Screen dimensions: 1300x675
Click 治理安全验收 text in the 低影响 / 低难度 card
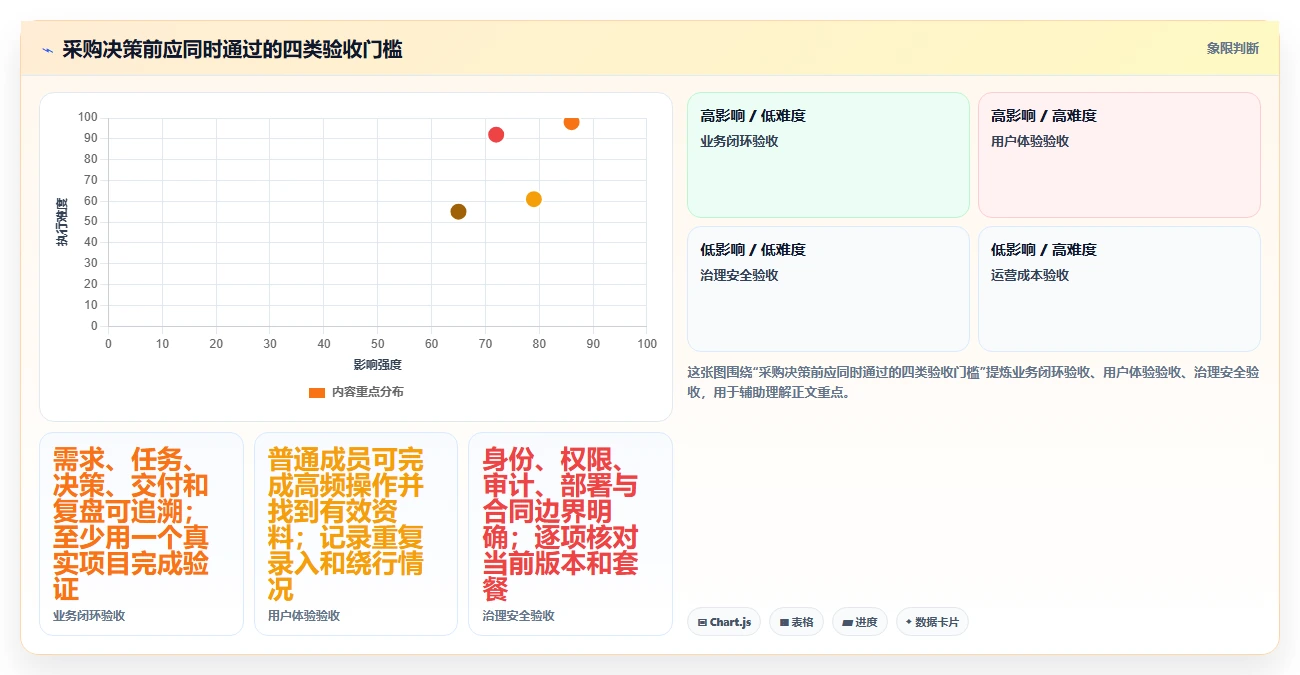click(739, 275)
